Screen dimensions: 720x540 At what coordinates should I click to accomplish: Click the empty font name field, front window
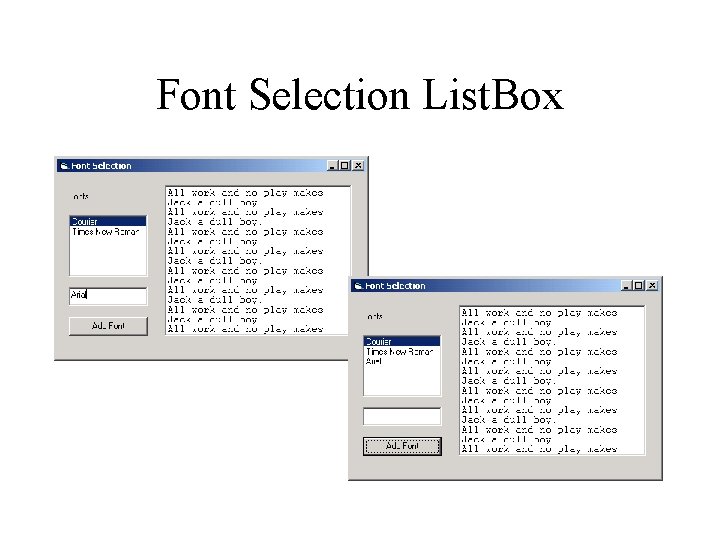click(402, 416)
